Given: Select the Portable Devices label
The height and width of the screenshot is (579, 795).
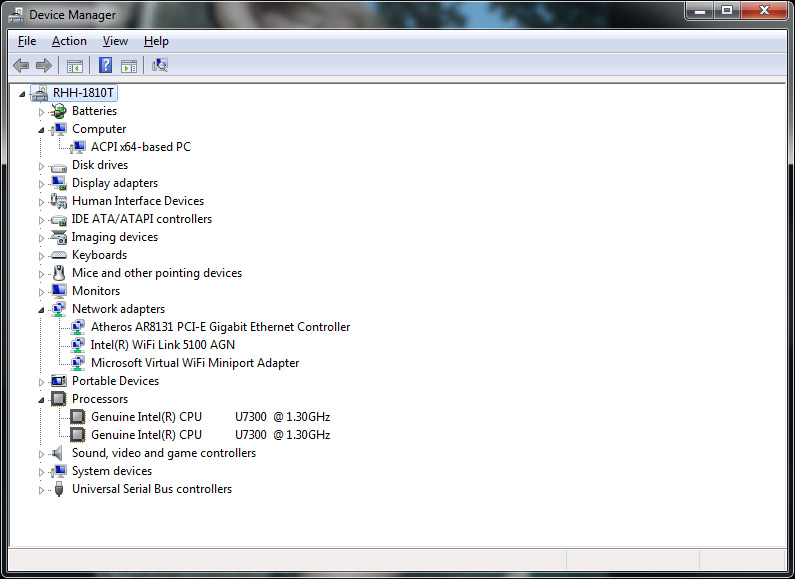Looking at the screenshot, I should click(x=116, y=381).
